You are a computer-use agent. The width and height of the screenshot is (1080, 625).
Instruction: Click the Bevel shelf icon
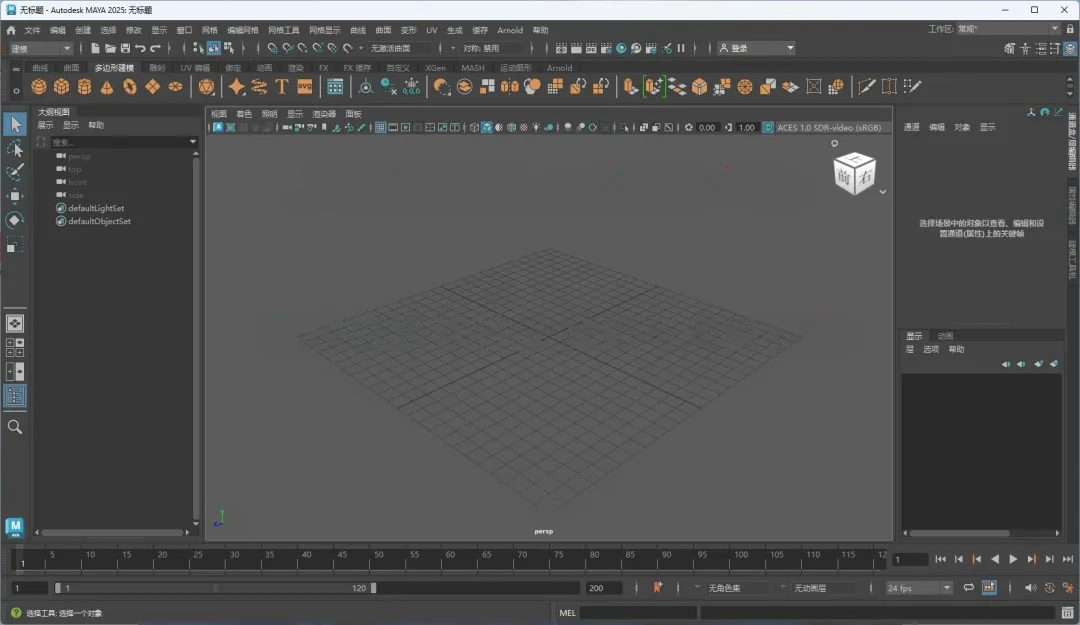700,87
